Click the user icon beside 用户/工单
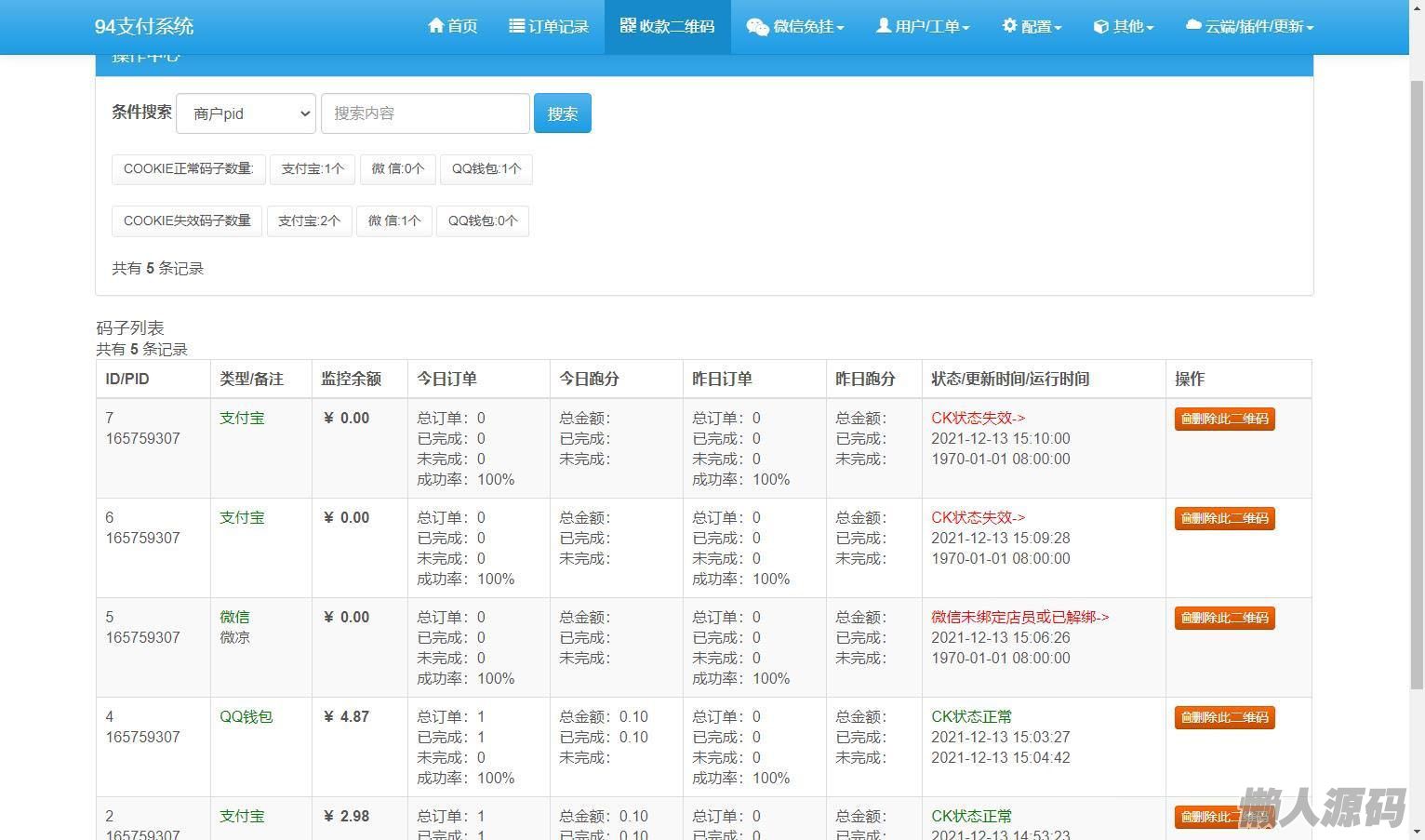1425x840 pixels. click(883, 26)
